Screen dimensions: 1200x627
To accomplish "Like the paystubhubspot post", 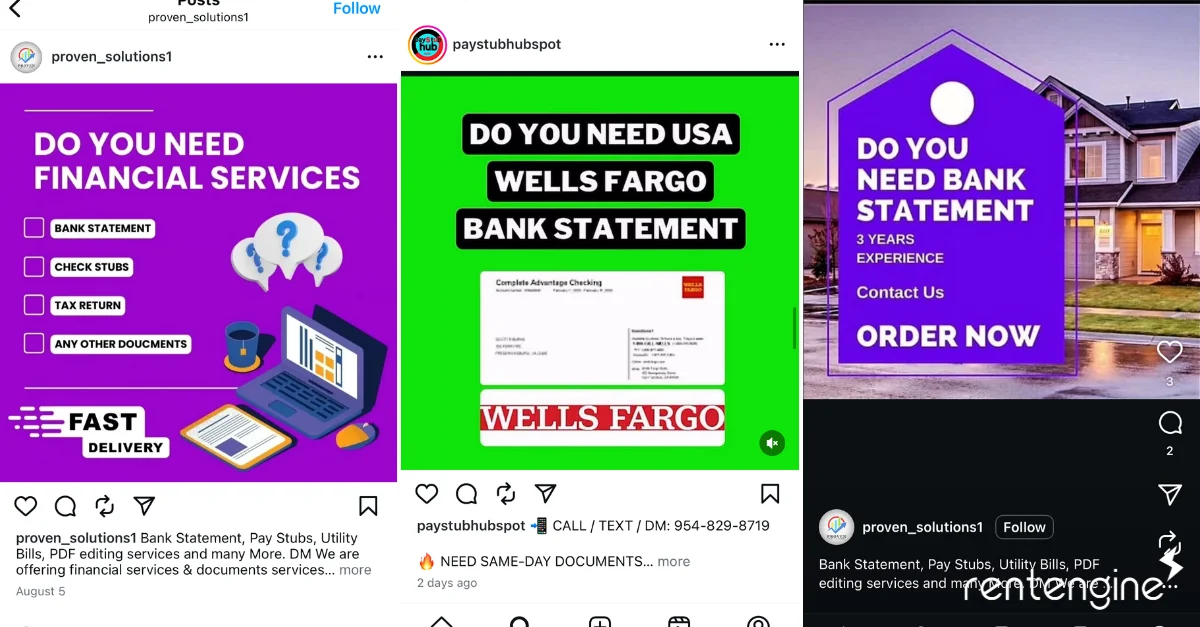I will (x=427, y=493).
